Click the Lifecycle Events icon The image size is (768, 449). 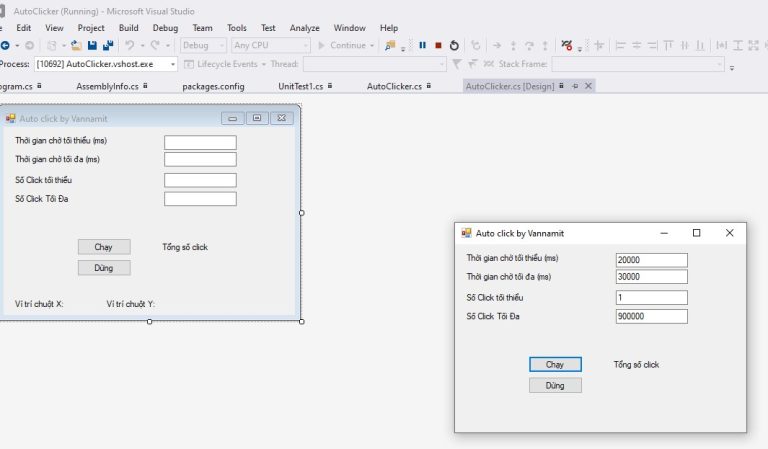(x=189, y=64)
